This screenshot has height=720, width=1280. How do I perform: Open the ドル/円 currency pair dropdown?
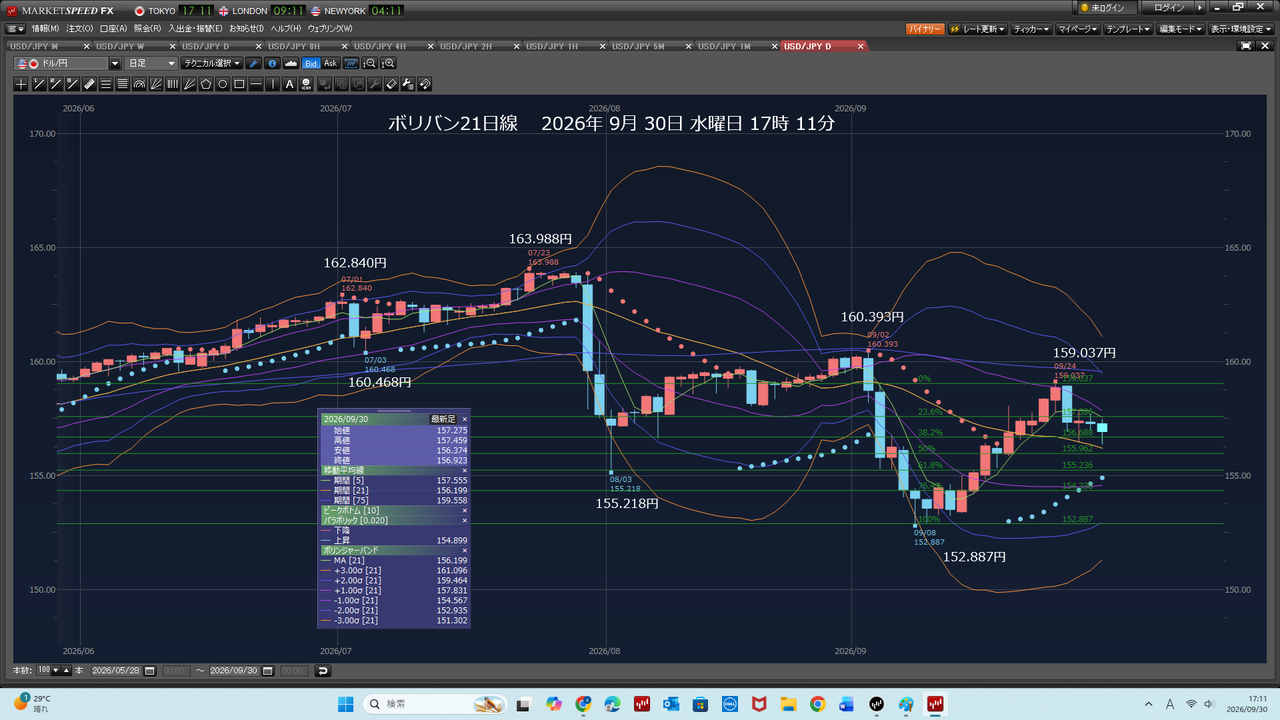pos(115,63)
